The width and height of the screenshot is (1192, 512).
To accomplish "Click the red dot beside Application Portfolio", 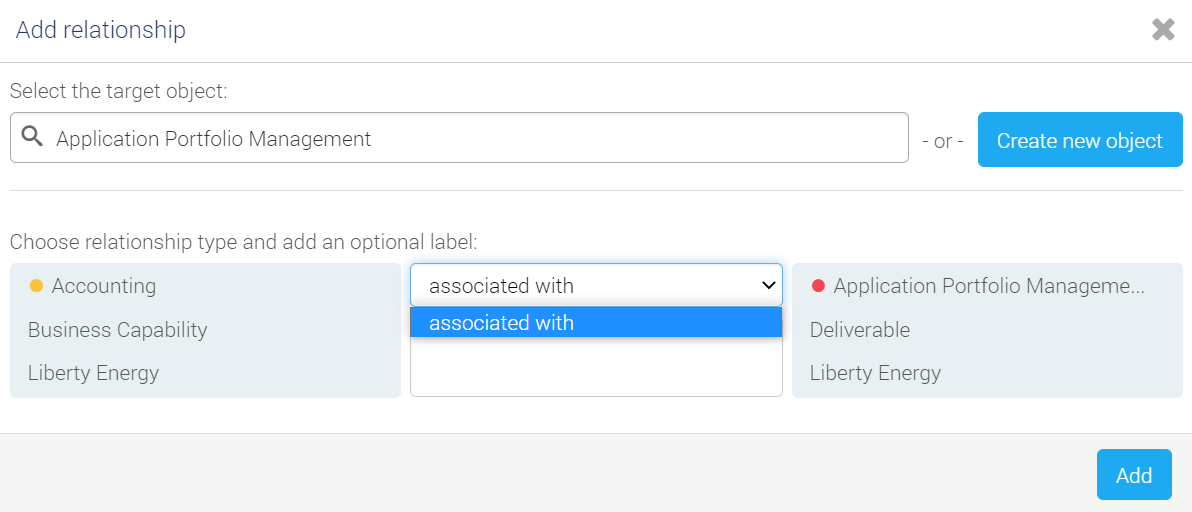I will click(818, 286).
